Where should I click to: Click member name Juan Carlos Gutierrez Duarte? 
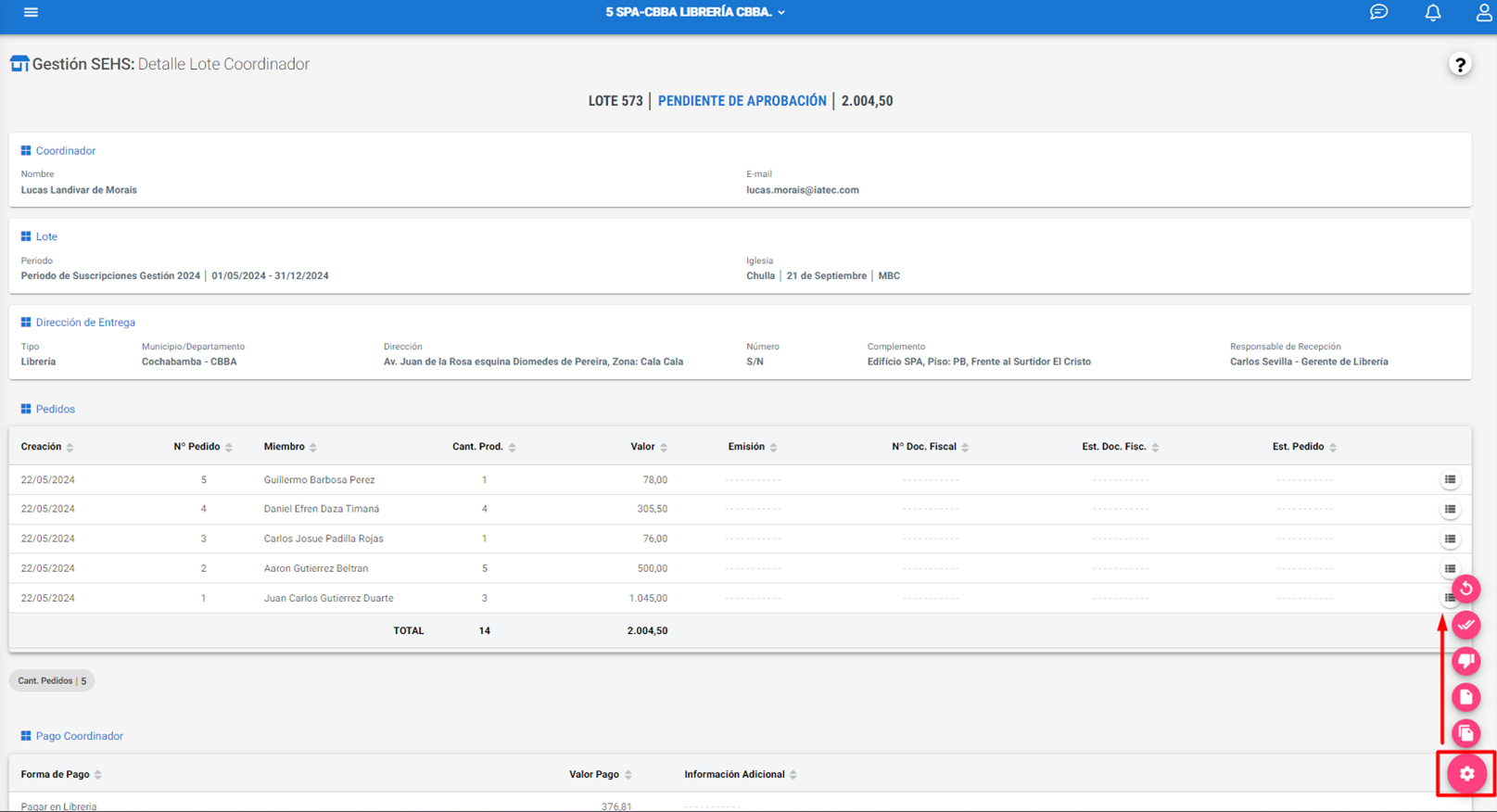pos(328,598)
